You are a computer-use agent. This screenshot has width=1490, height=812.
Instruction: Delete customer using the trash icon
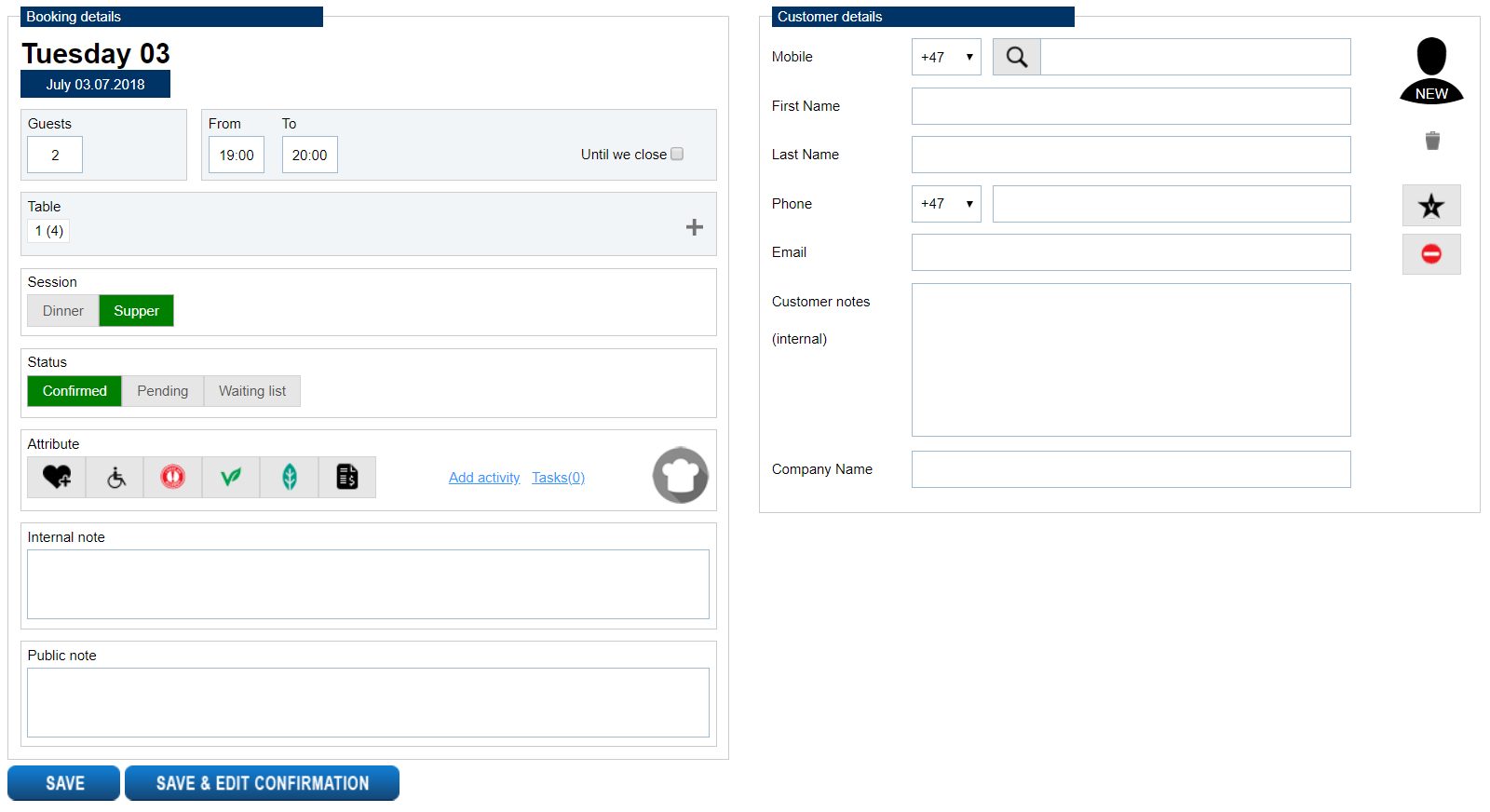click(x=1432, y=141)
